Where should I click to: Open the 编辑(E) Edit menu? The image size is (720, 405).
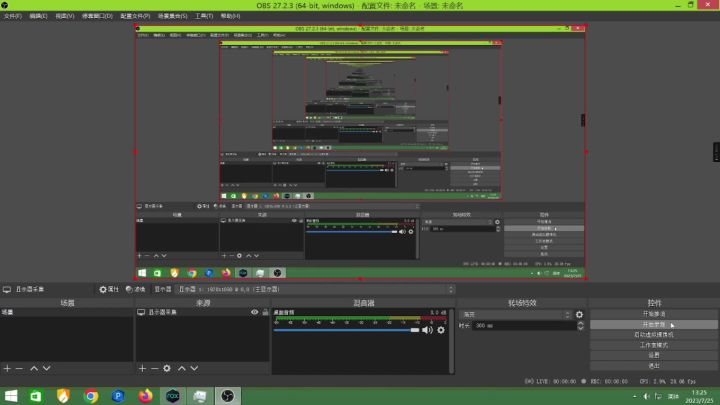coord(39,16)
